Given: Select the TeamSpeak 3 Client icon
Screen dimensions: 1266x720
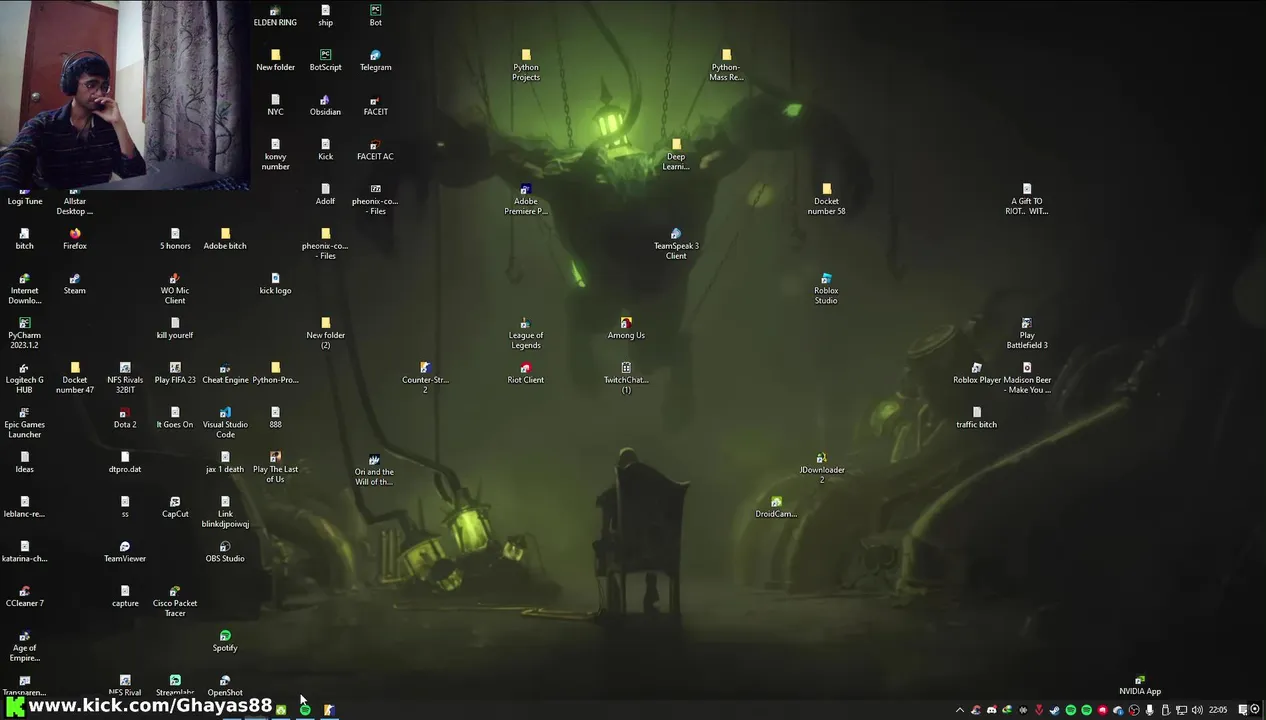Looking at the screenshot, I should point(676,244).
